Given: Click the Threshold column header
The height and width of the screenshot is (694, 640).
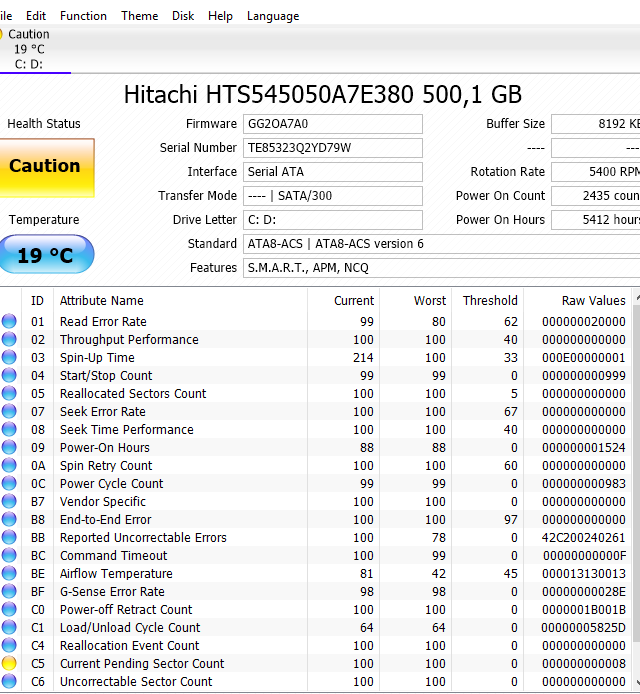Looking at the screenshot, I should click(488, 301).
